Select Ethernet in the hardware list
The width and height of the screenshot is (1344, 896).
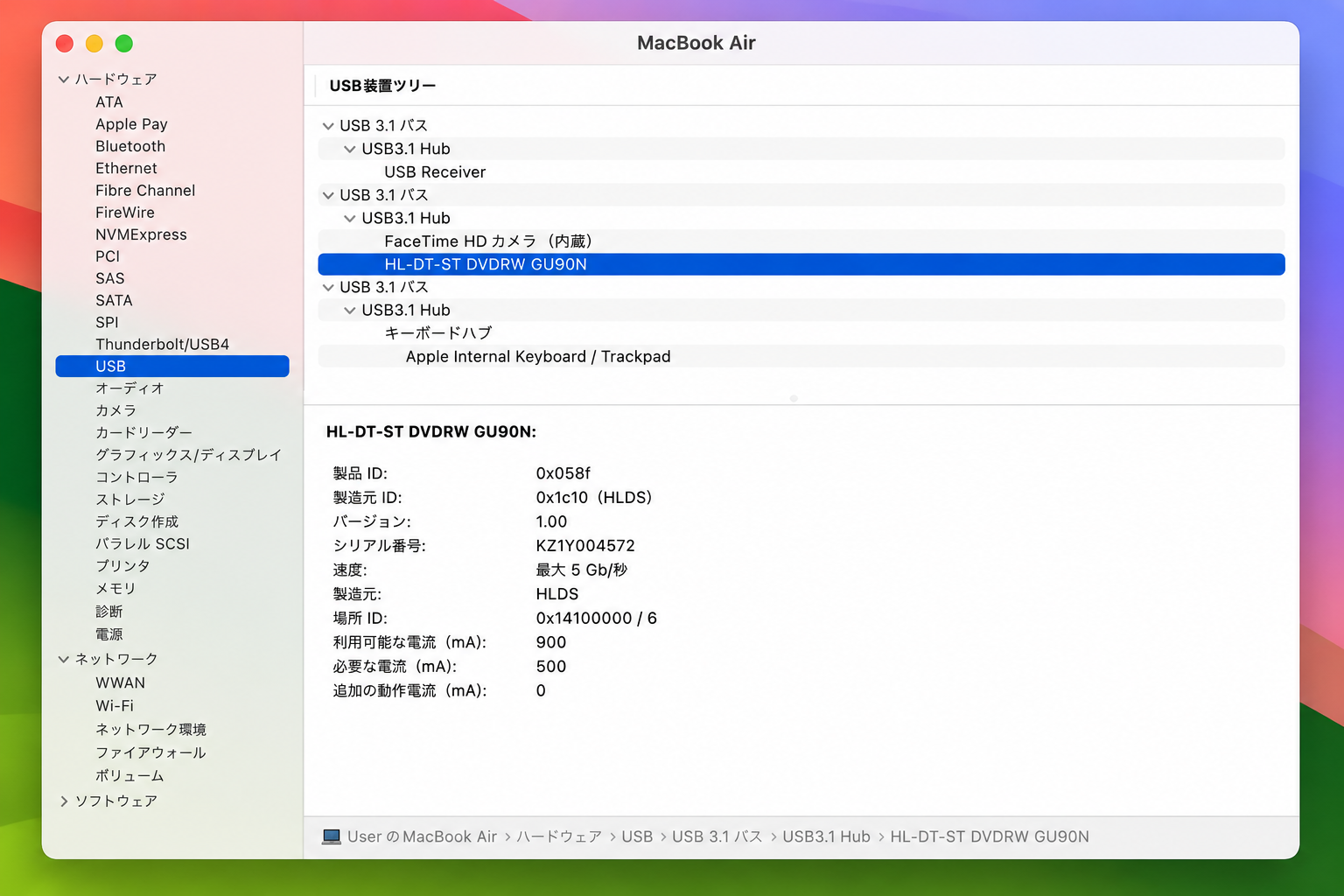(126, 168)
